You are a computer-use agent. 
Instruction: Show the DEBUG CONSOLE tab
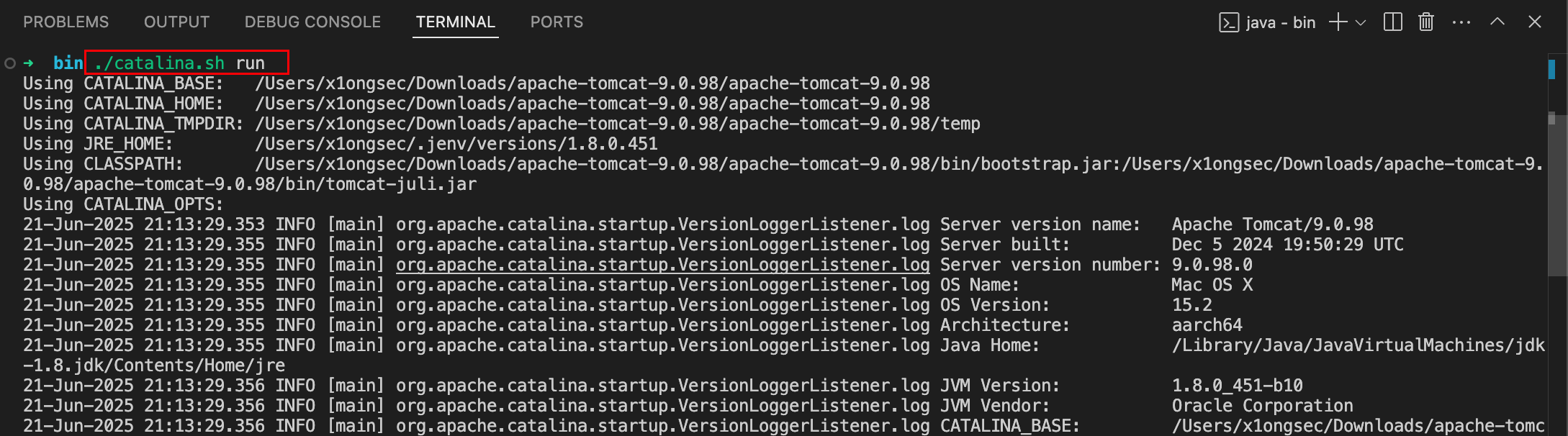tap(312, 22)
